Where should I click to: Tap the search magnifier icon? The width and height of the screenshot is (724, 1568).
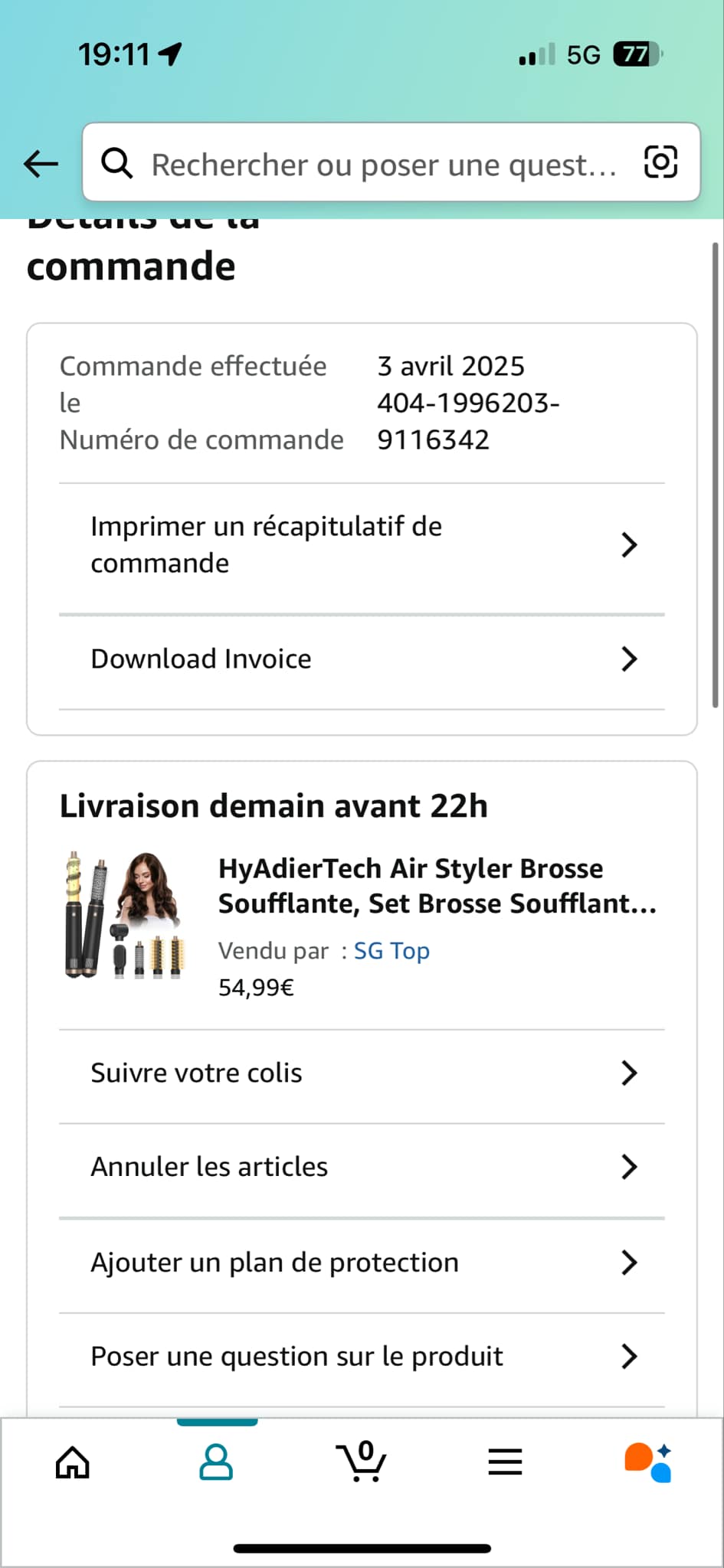pos(117,162)
